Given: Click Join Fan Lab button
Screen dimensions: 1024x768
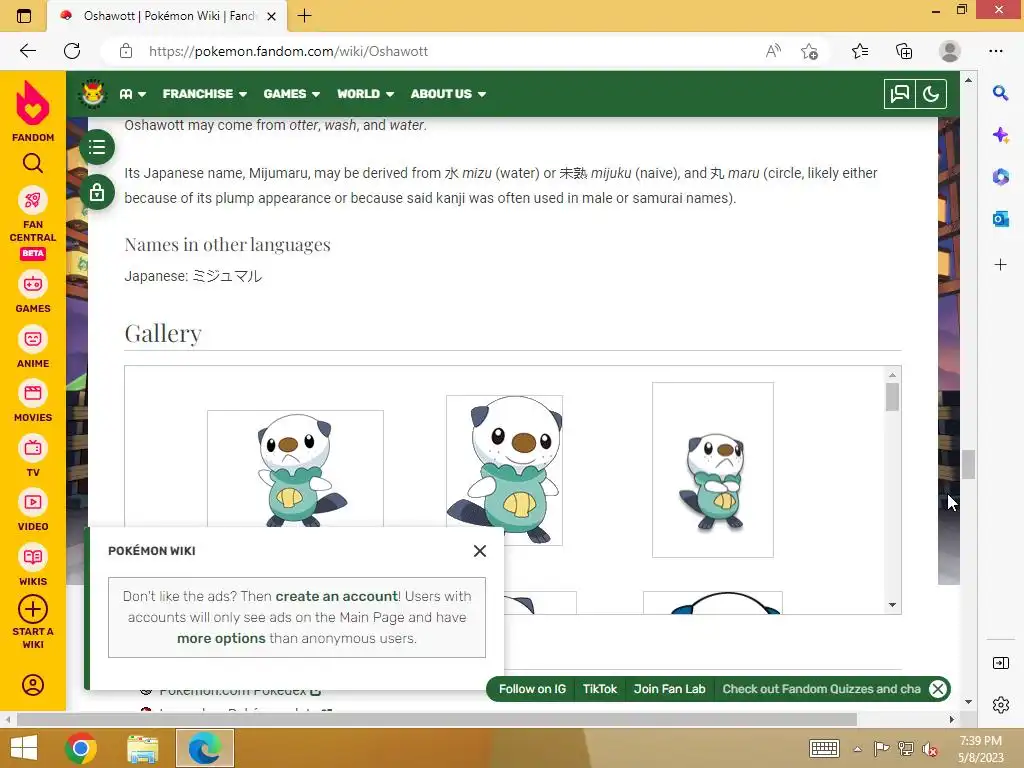Looking at the screenshot, I should click(x=669, y=689).
